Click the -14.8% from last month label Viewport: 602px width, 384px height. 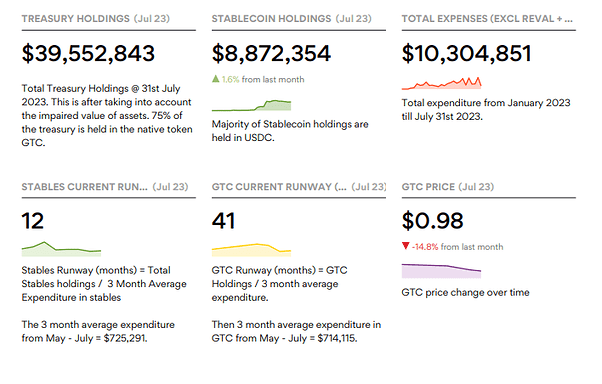tap(457, 247)
